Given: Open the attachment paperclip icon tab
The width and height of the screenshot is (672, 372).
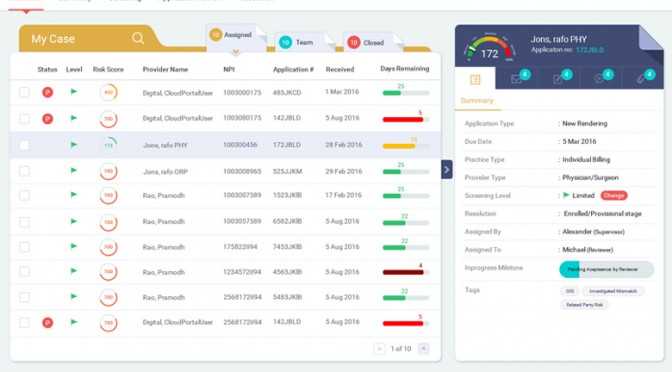Looking at the screenshot, I should click(641, 79).
